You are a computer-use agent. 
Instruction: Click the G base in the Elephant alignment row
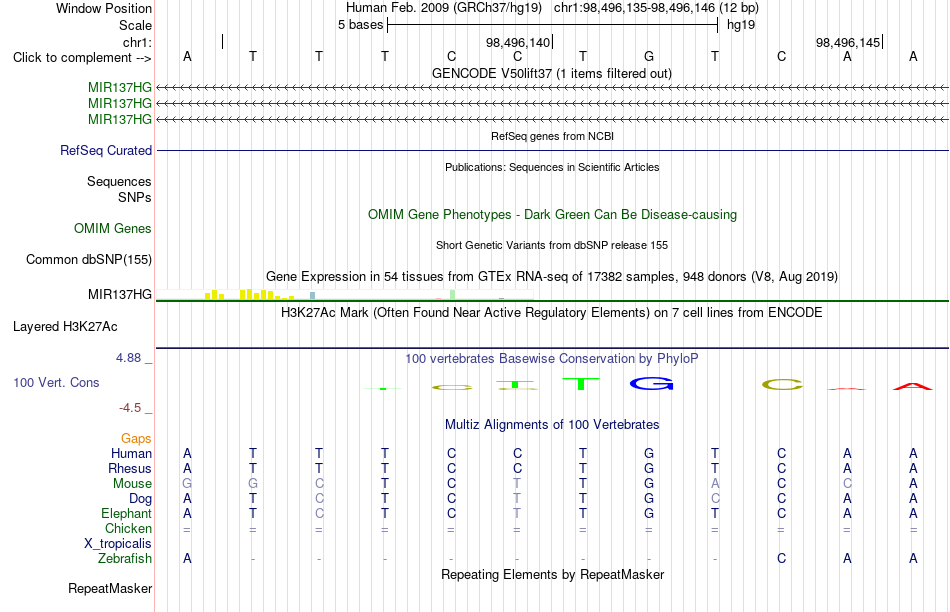point(649,513)
